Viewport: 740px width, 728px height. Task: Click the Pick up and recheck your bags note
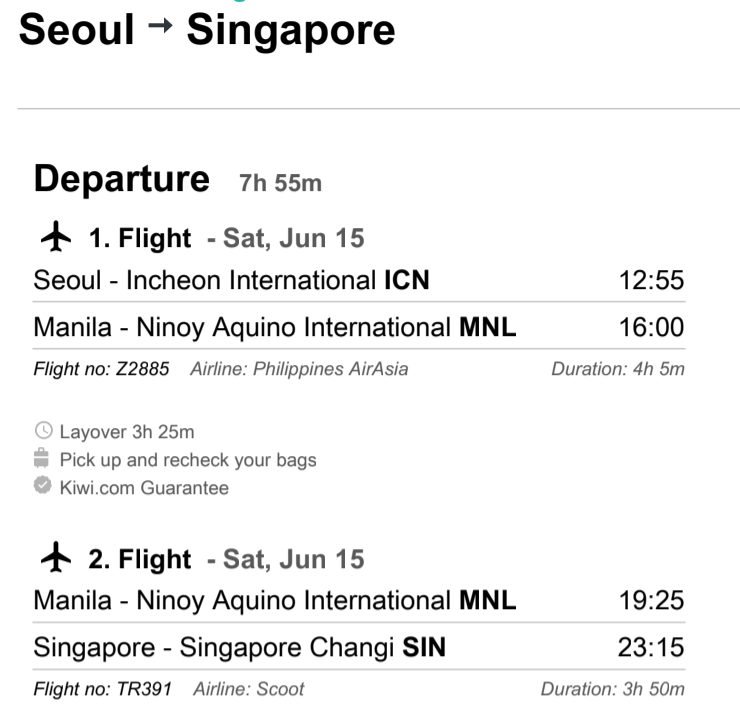coord(188,460)
